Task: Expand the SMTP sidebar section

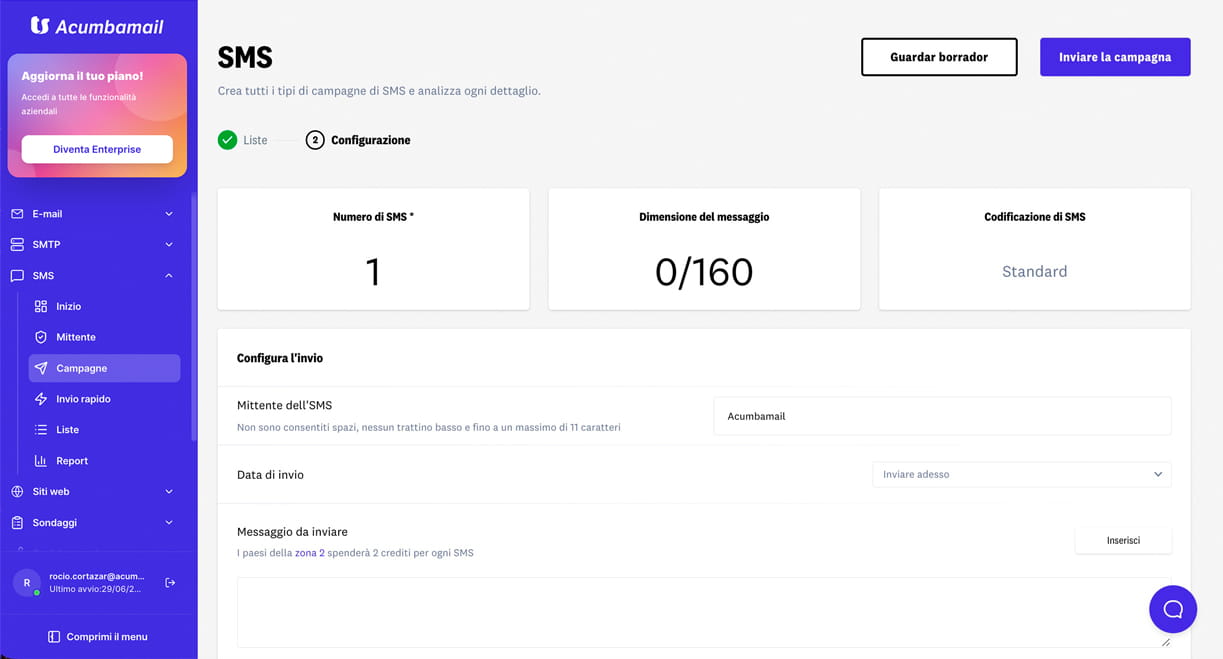Action: click(93, 244)
